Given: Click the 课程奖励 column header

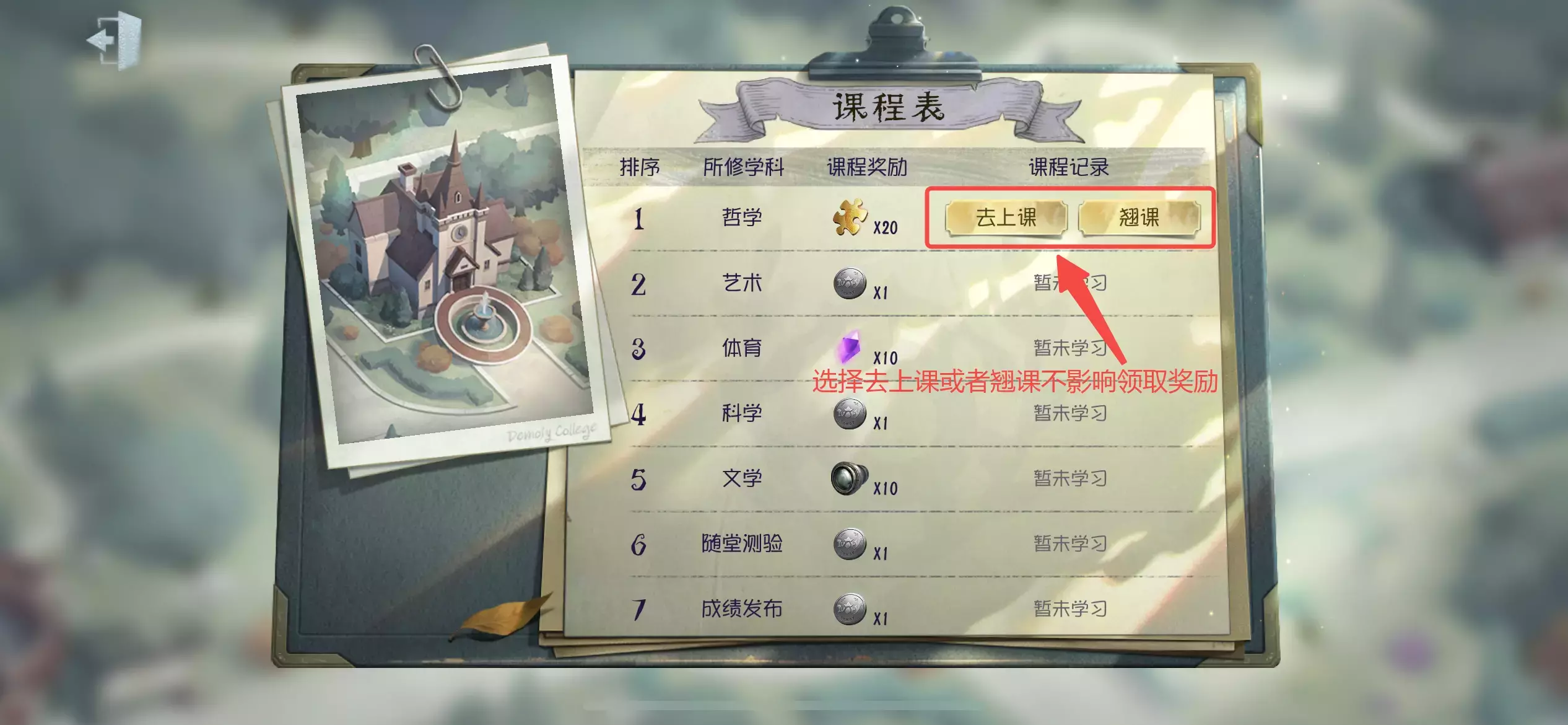Looking at the screenshot, I should pyautogui.click(x=866, y=167).
